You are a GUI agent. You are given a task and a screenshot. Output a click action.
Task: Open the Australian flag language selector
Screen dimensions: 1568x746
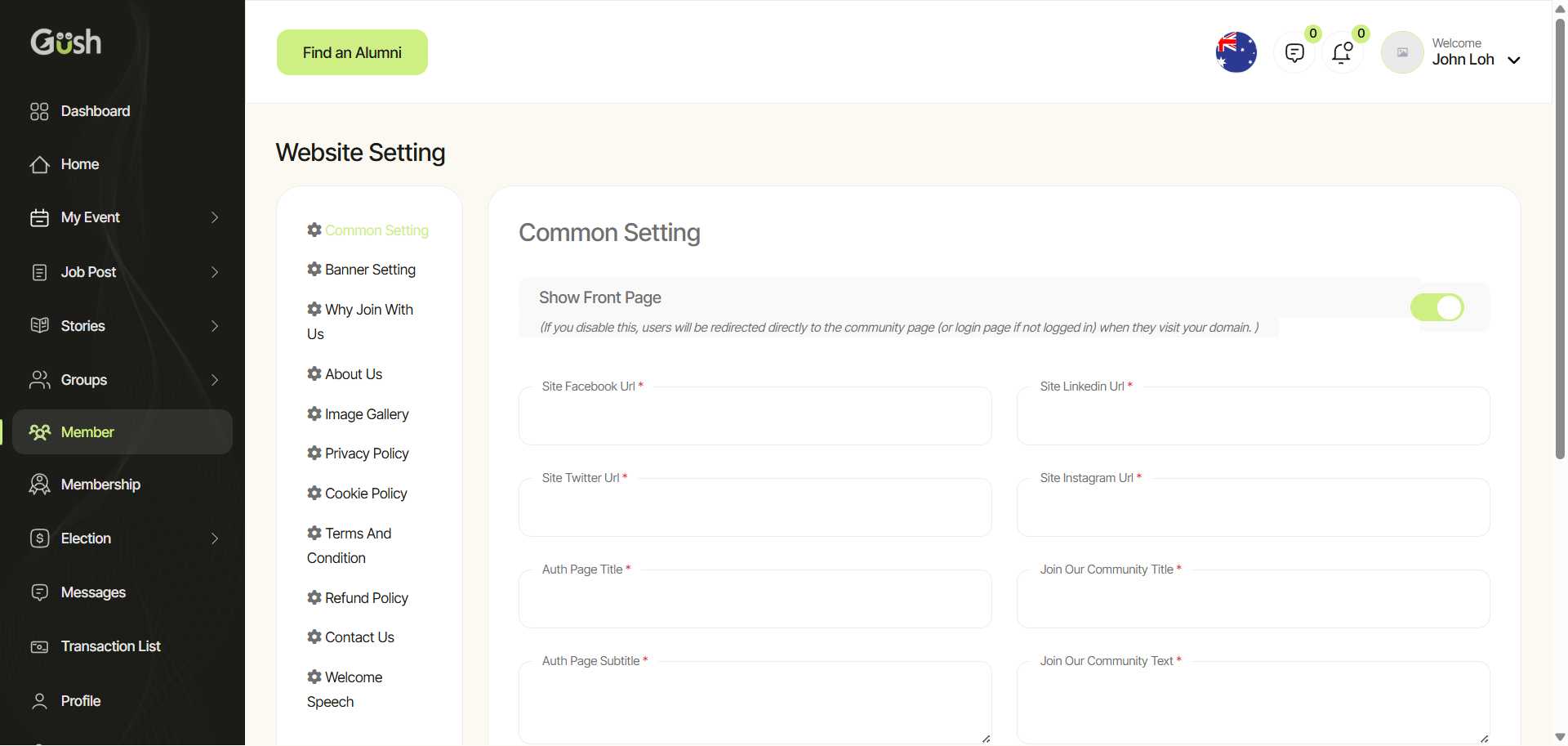[1236, 52]
